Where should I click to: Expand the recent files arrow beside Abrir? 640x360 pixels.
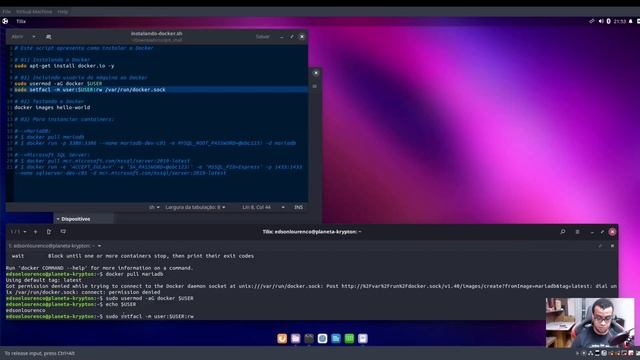coord(34,37)
